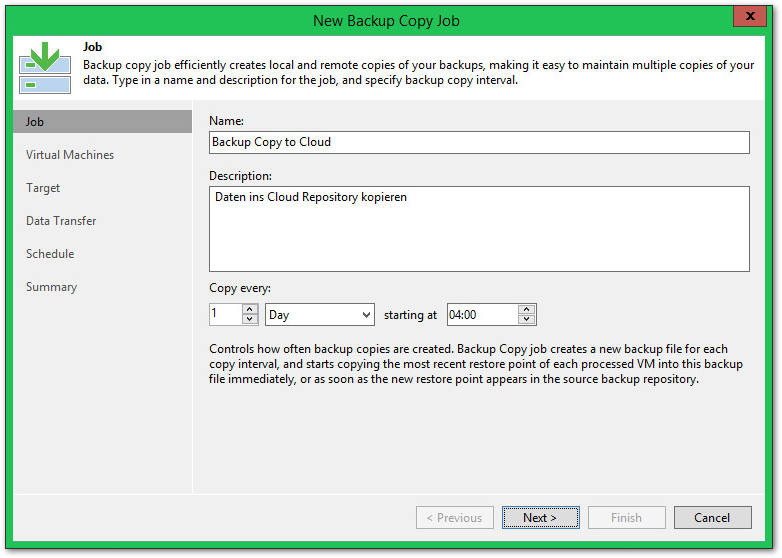Select the Schedule step
Viewport: 782px width, 558px height.
click(x=50, y=254)
